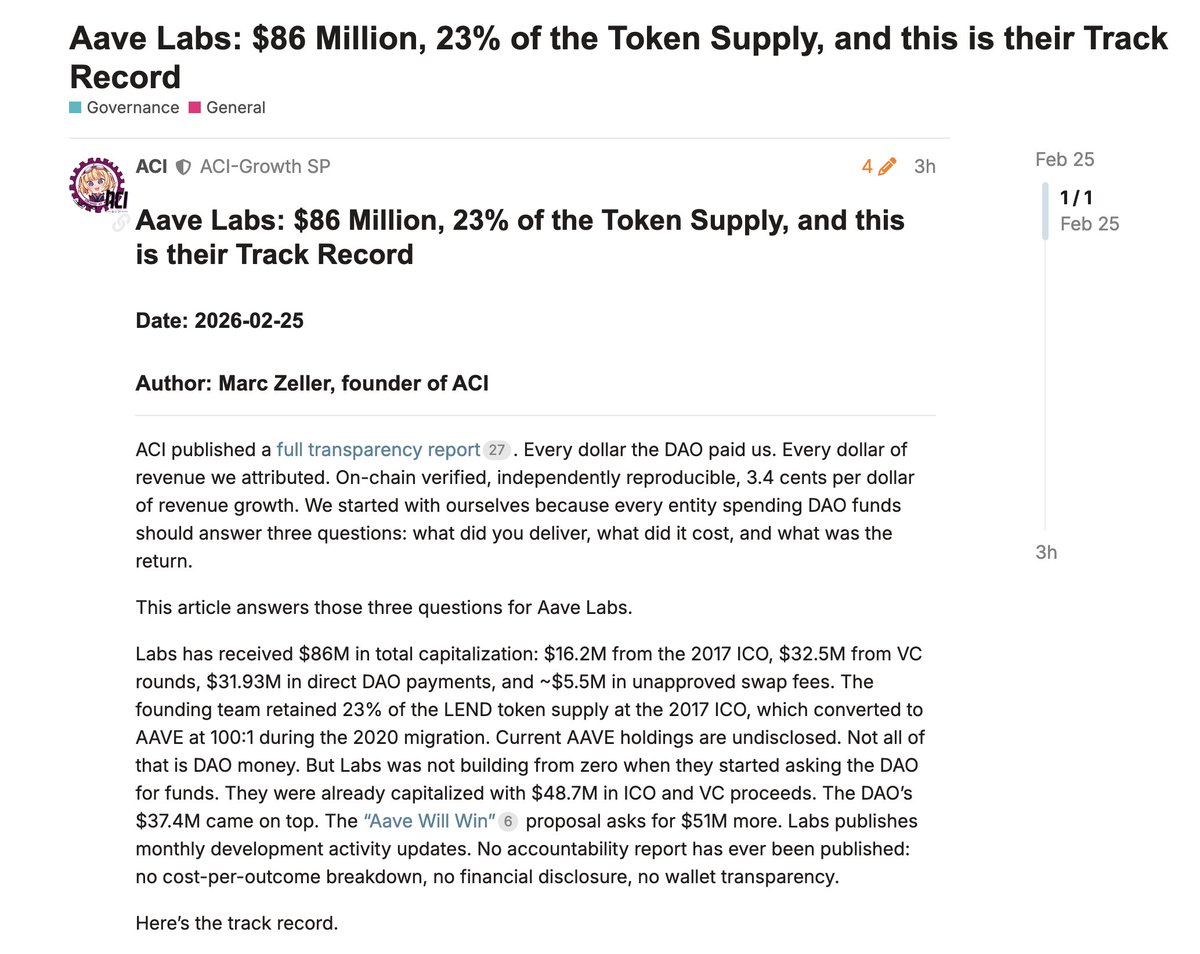The image size is (1200, 954).
Task: Open the "Aave Will Win" proposal link
Action: click(427, 822)
